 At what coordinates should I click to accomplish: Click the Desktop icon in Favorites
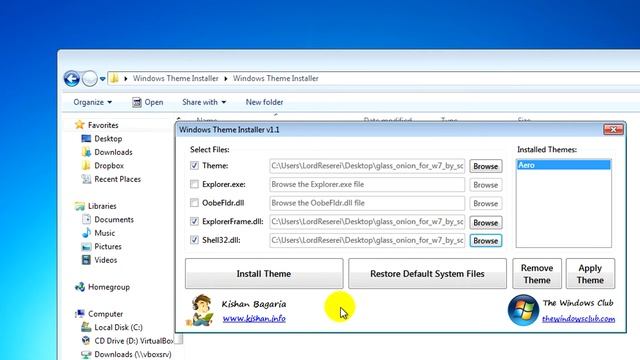coord(86,139)
